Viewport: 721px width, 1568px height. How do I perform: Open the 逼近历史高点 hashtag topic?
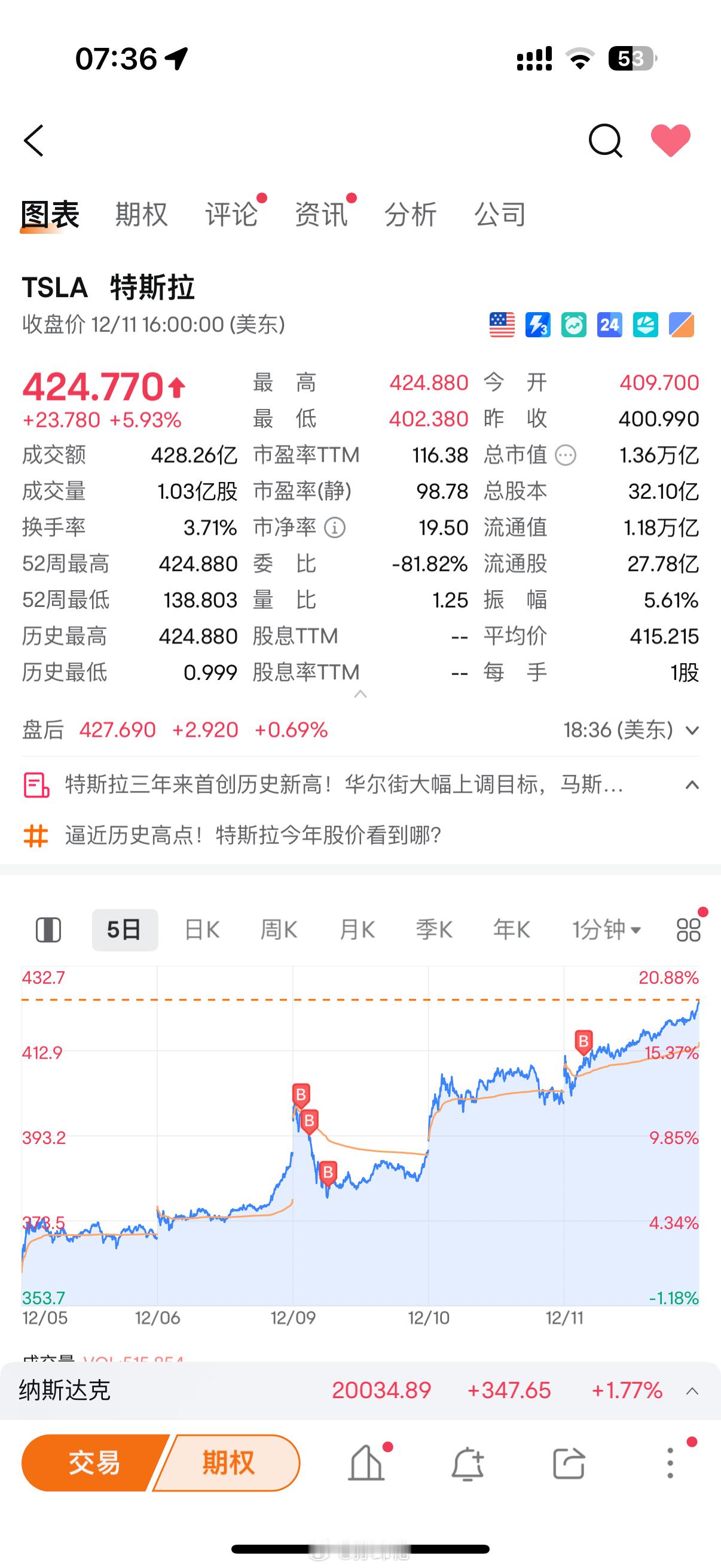[253, 835]
